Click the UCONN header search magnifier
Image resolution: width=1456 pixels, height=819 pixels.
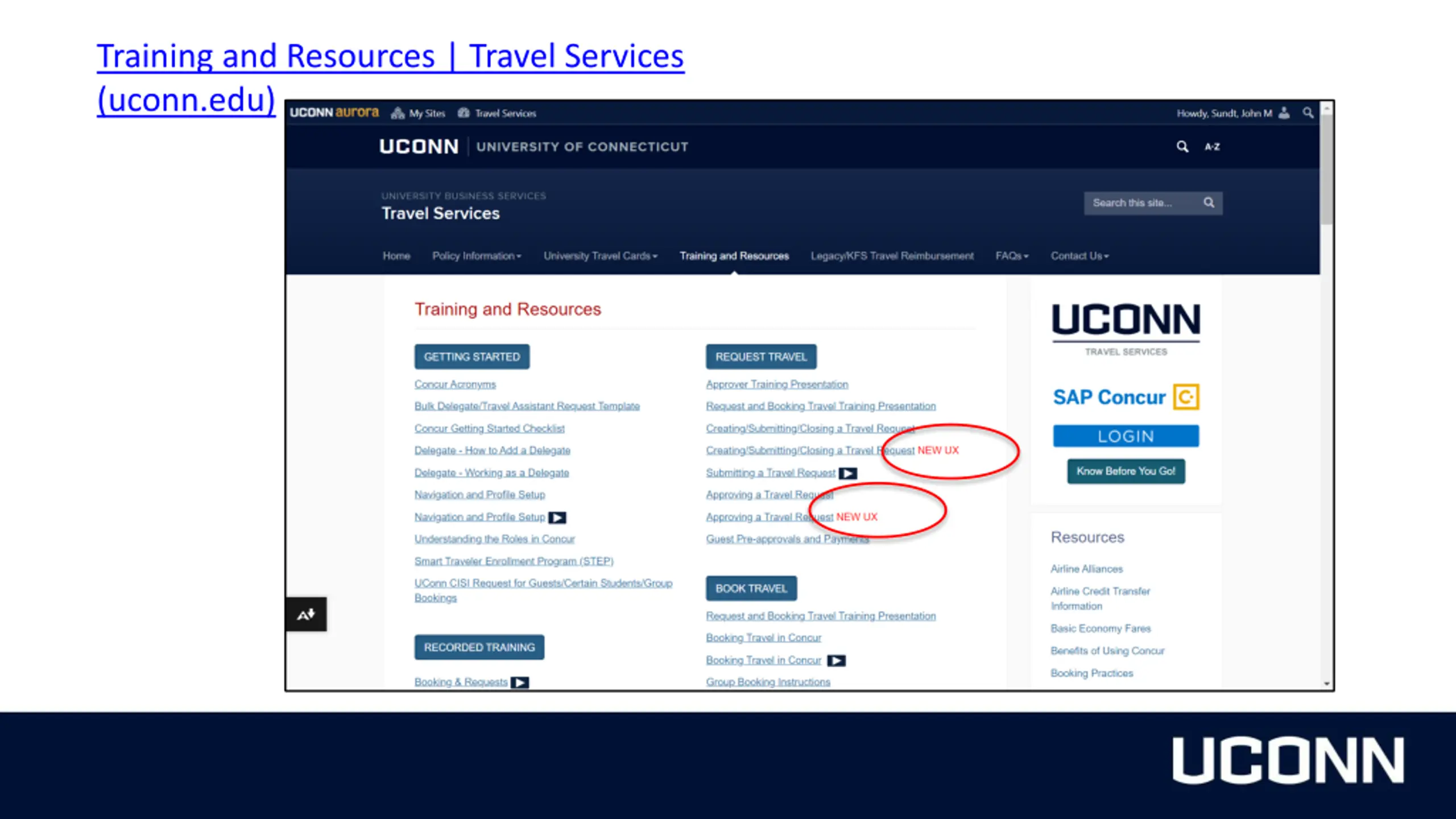[1182, 147]
